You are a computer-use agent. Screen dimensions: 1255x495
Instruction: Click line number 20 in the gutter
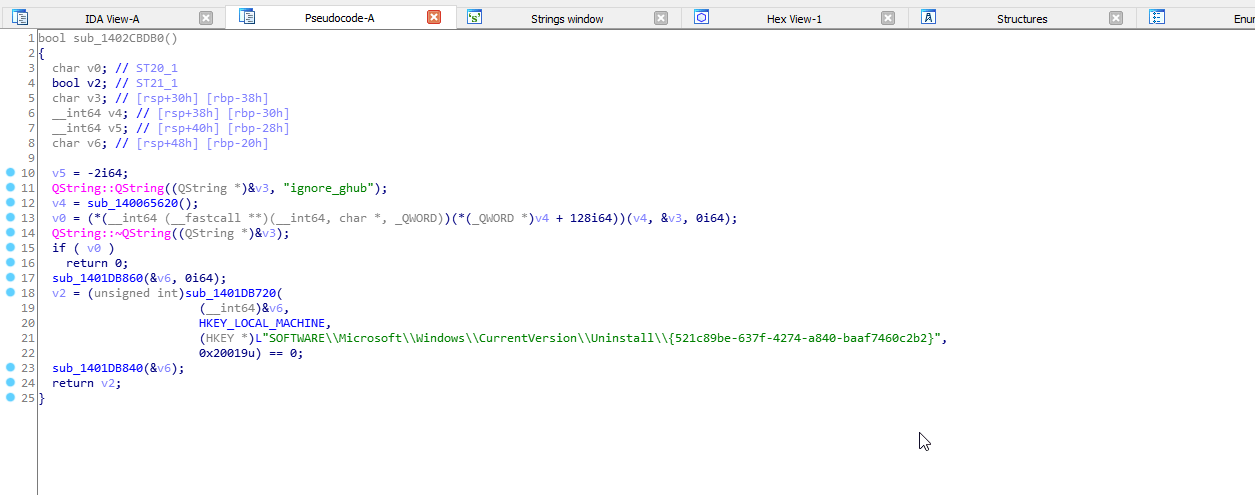point(28,323)
